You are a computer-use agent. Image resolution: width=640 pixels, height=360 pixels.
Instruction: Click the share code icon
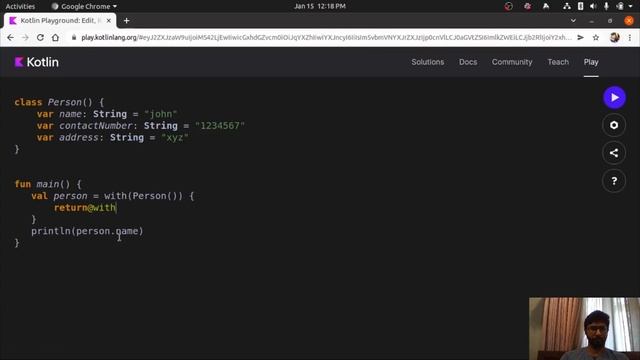[614, 153]
